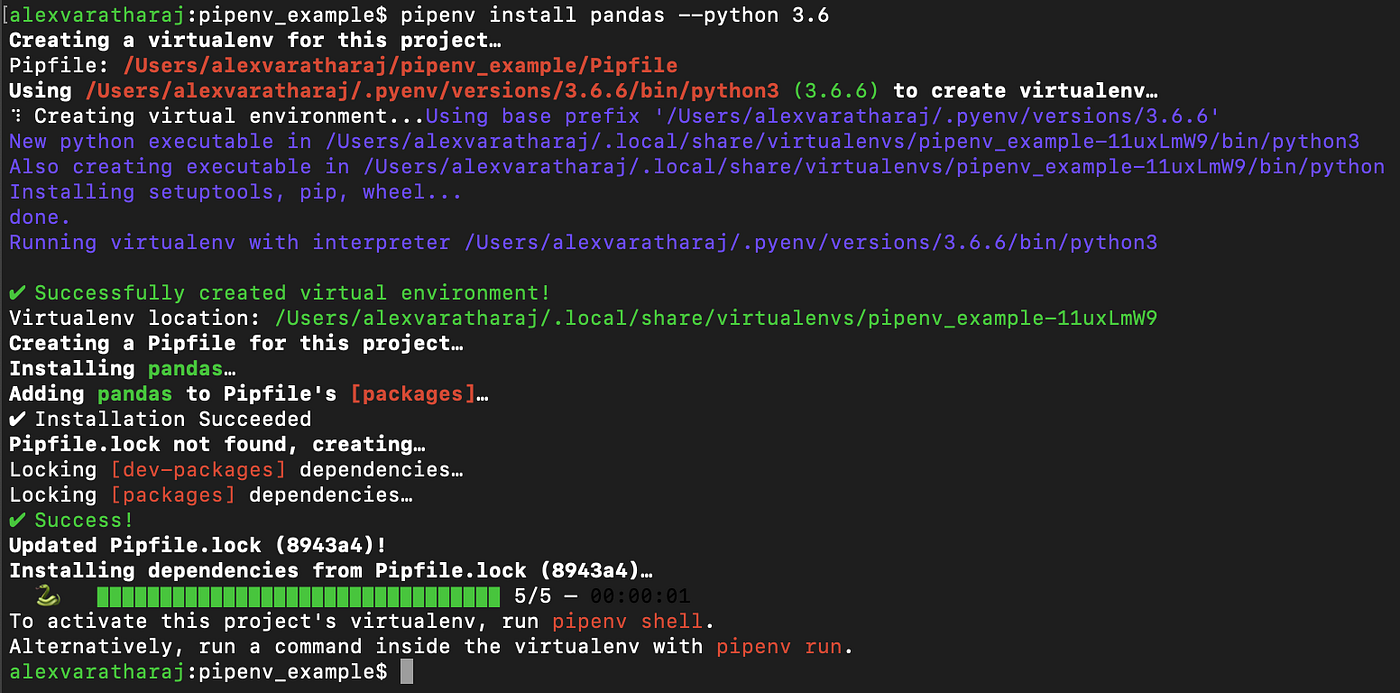Viewport: 1400px width, 693px height.
Task: Click the checkmark before Success message
Action: click(x=17, y=519)
